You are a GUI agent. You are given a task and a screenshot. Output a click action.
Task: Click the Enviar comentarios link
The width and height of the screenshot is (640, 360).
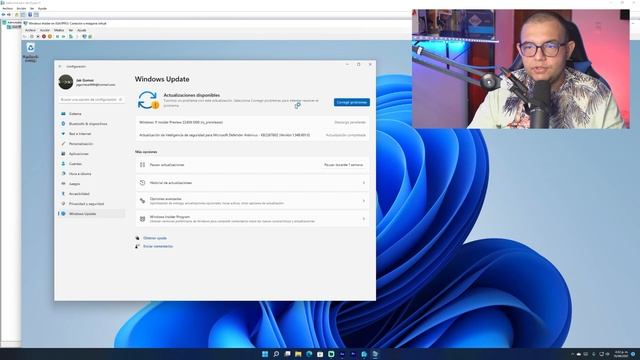158,247
